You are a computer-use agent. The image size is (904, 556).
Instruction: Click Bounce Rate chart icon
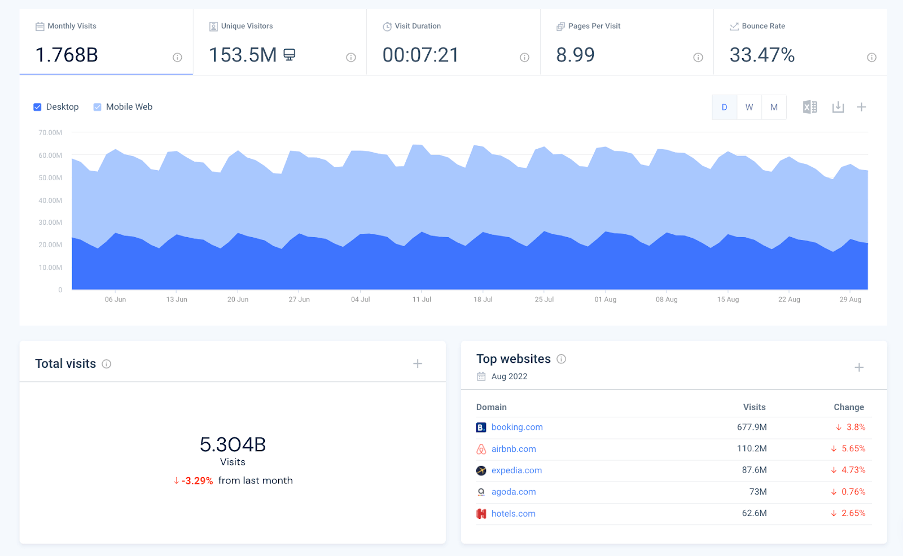point(734,26)
